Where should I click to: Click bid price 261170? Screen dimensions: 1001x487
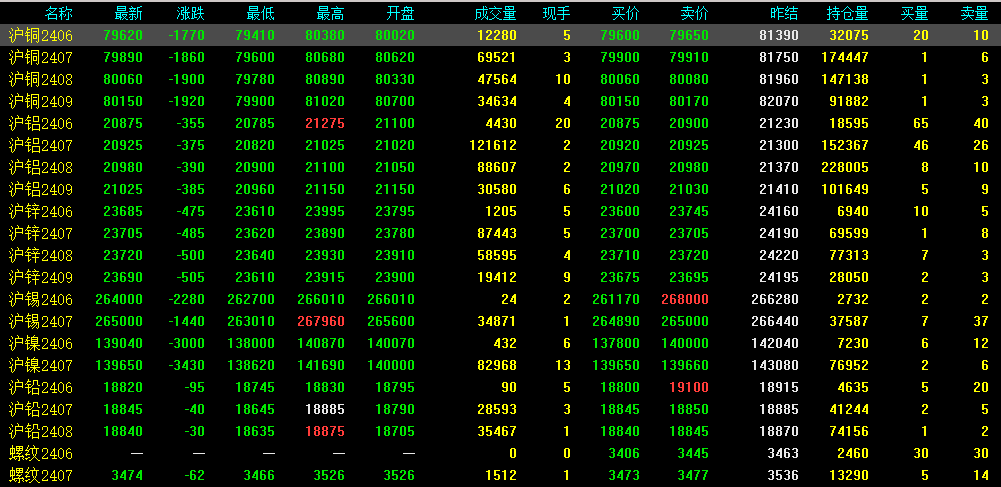(x=616, y=299)
